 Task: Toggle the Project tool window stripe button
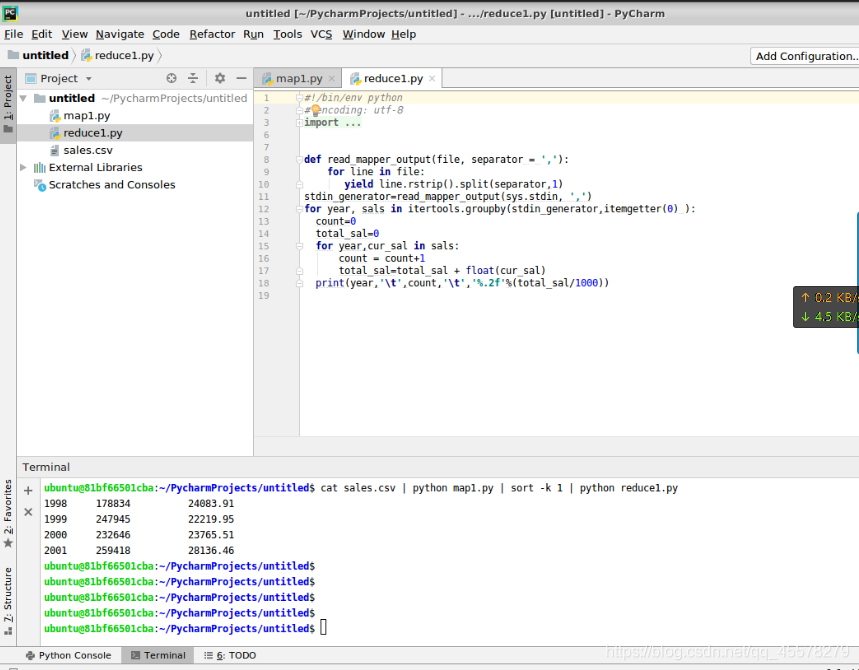(x=8, y=105)
